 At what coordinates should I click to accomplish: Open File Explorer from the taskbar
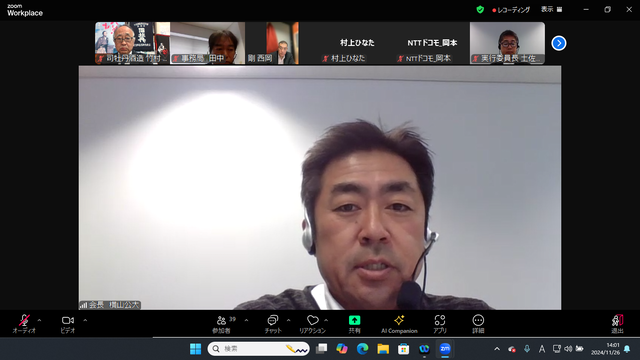(x=383, y=349)
